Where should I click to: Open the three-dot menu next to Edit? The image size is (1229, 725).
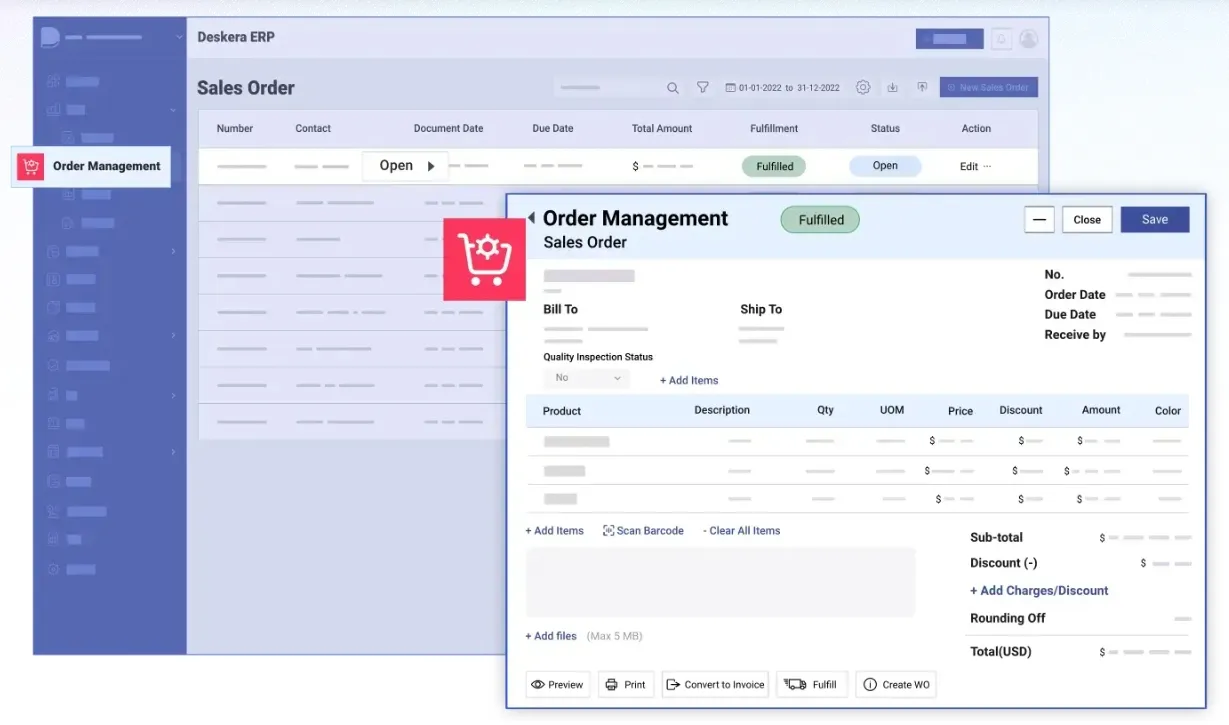click(988, 167)
